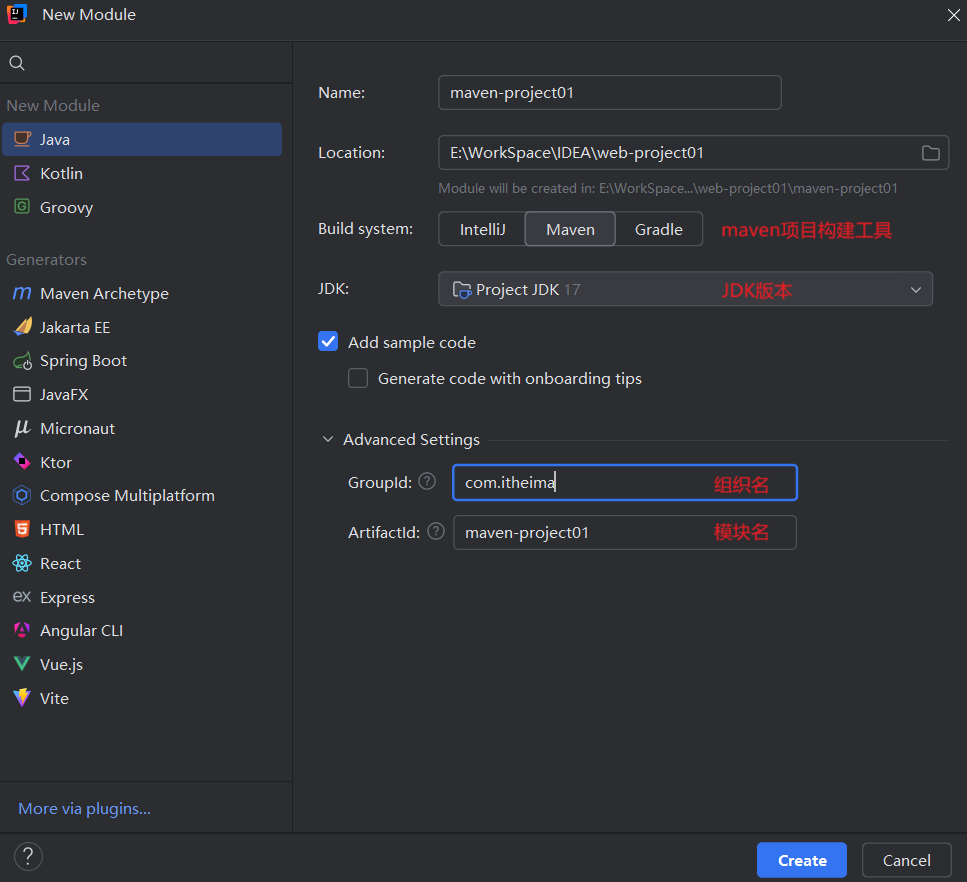The height and width of the screenshot is (882, 967).
Task: Select Groovy module label
Action: tap(67, 207)
